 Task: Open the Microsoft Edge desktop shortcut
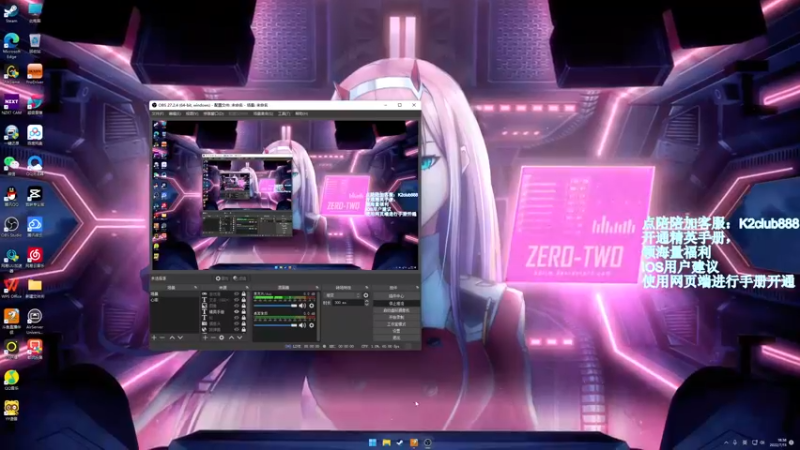(x=11, y=43)
